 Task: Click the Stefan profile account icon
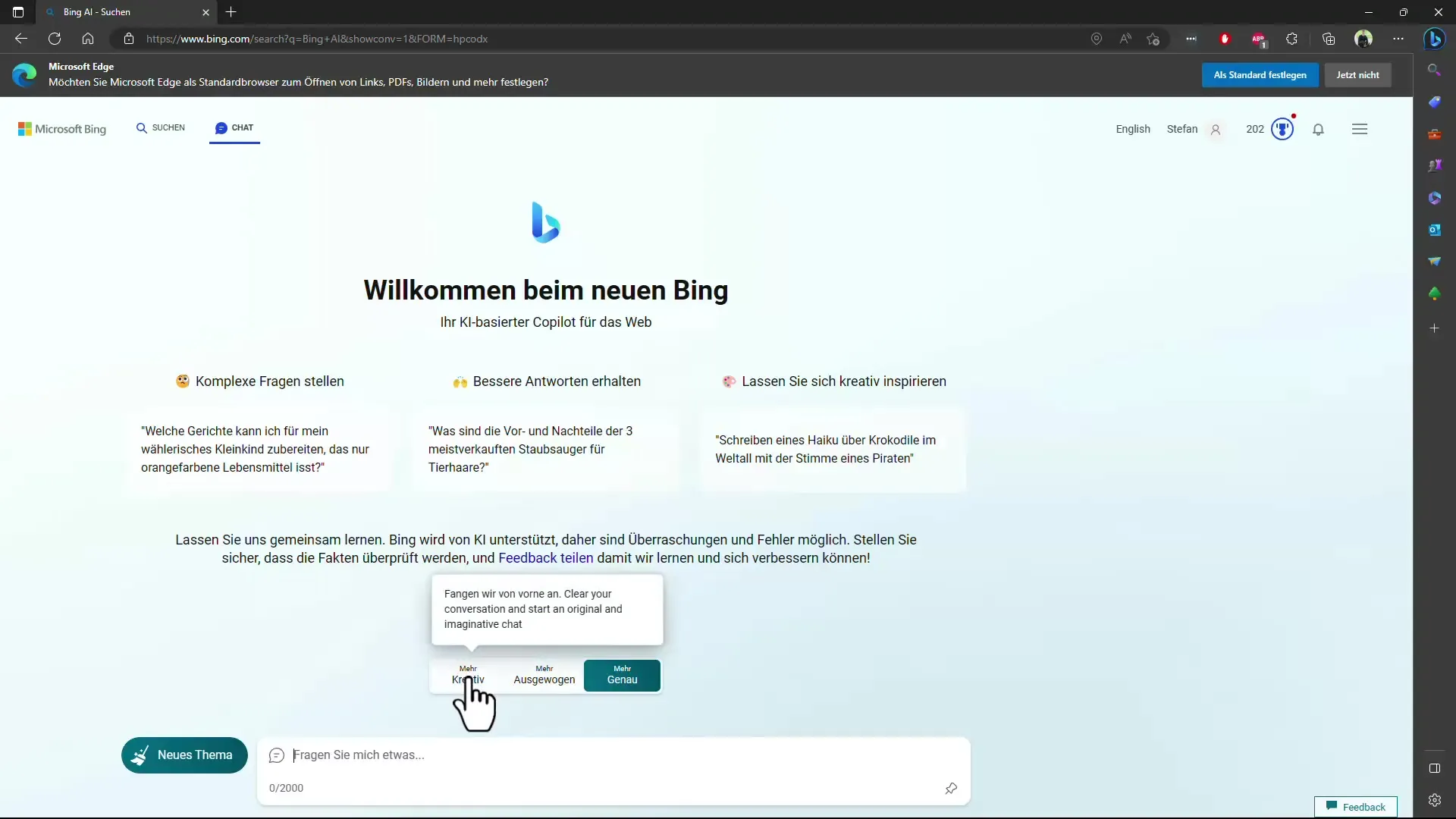tap(1216, 129)
